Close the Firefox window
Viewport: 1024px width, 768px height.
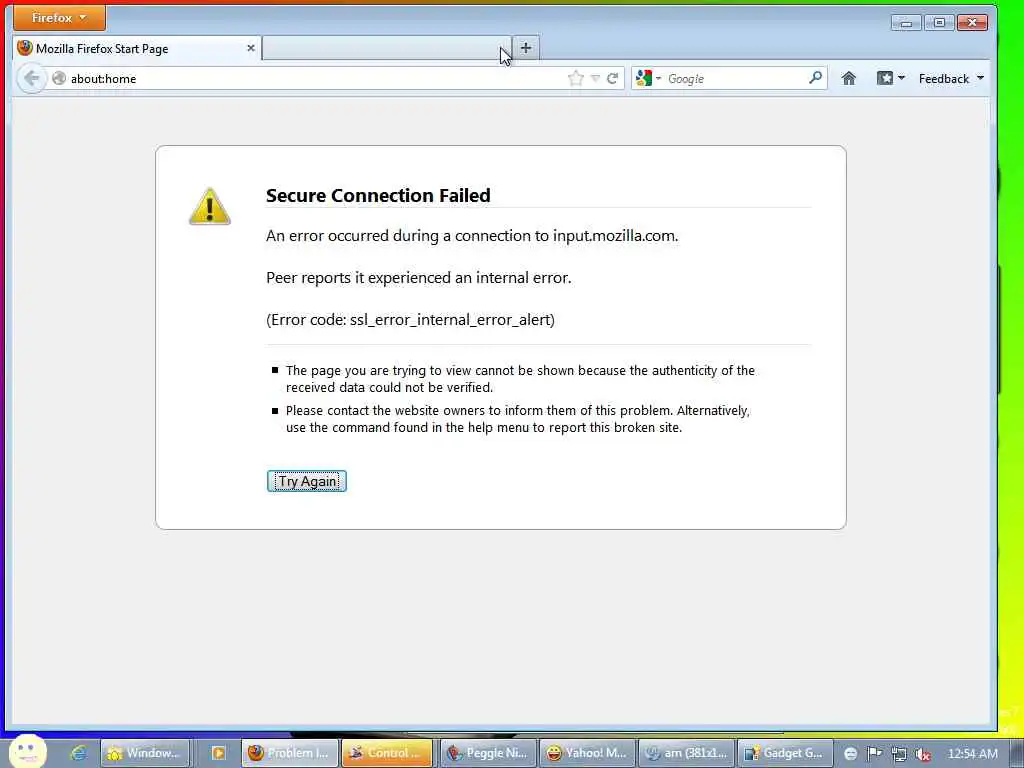(x=972, y=23)
